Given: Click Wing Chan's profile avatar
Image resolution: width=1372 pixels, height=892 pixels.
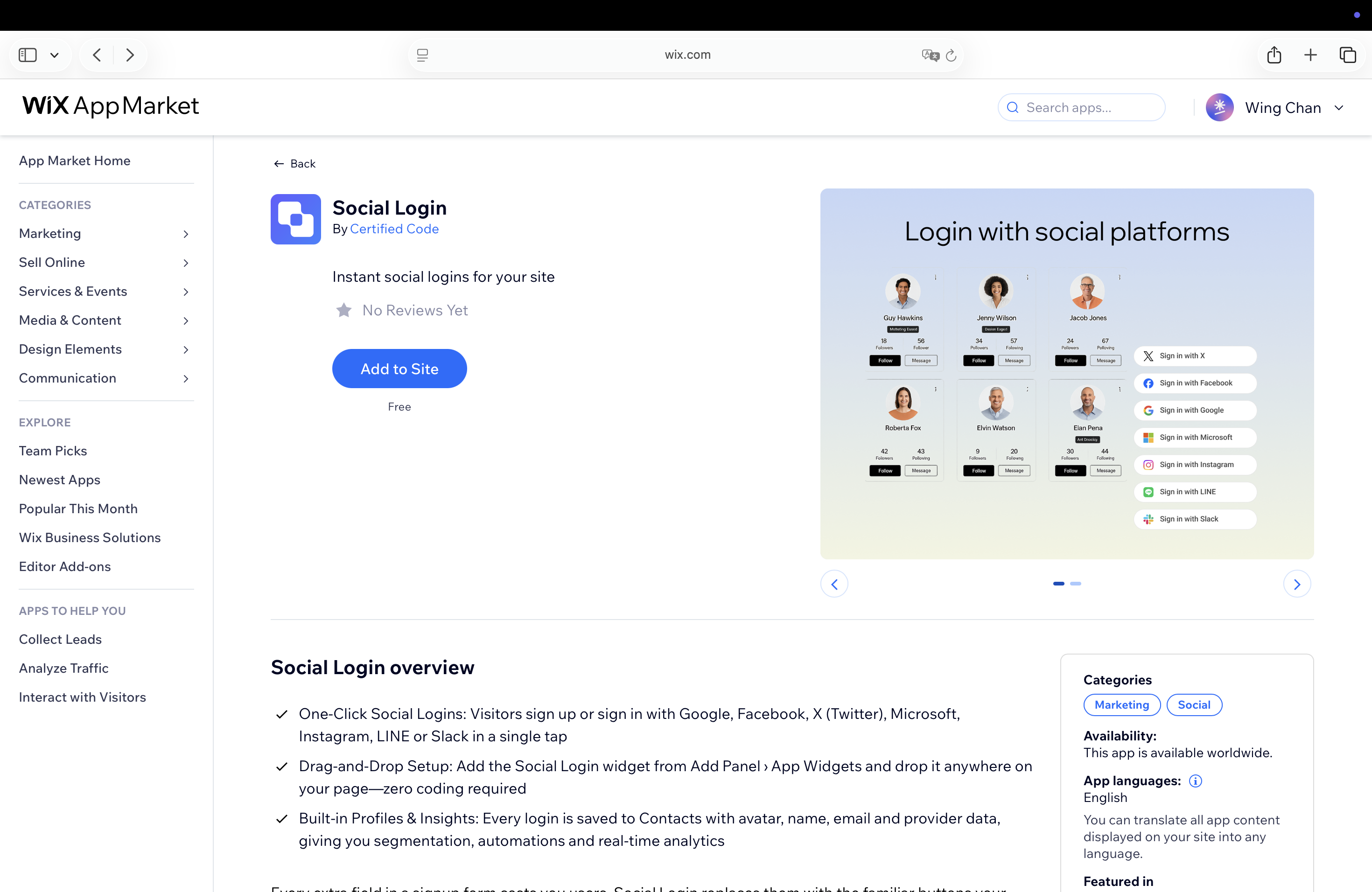Looking at the screenshot, I should 1220,107.
